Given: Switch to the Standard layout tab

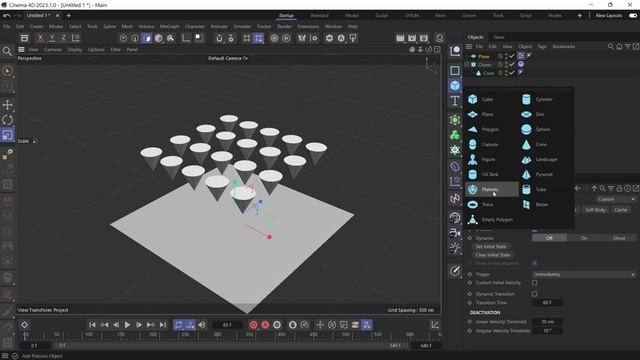Looking at the screenshot, I should click(x=319, y=16).
